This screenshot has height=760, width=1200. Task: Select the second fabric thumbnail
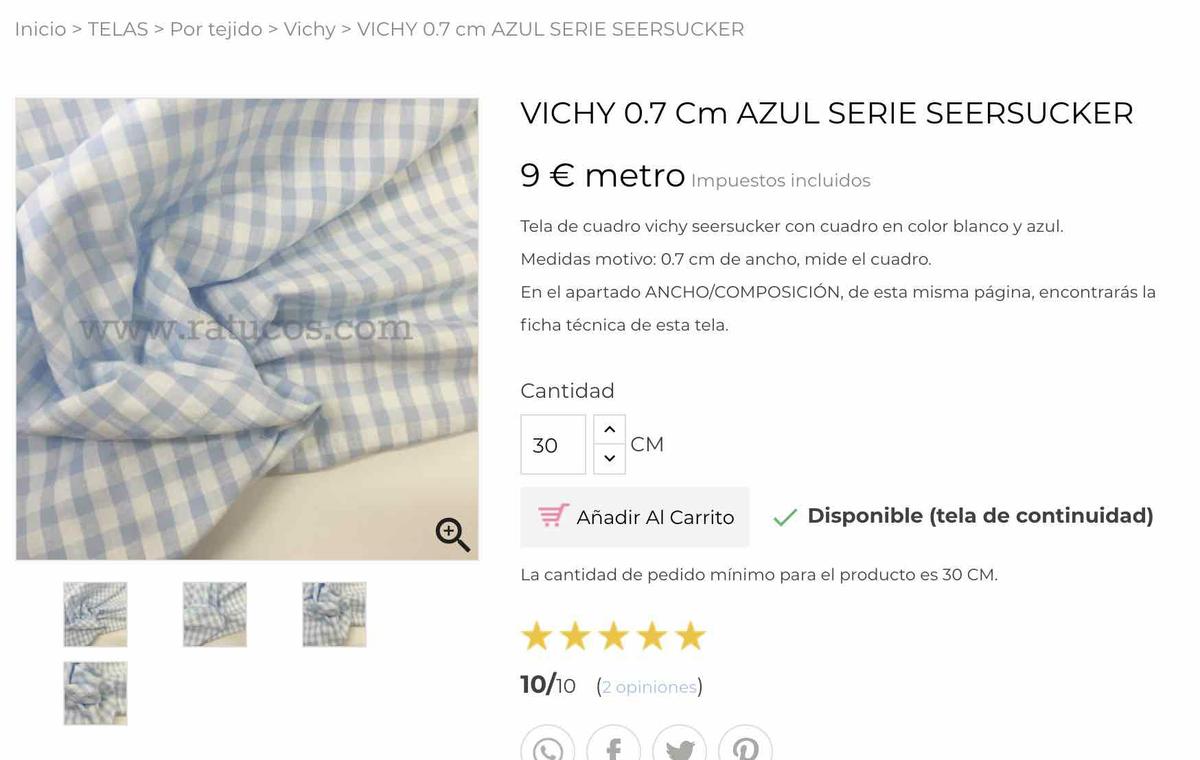215,614
